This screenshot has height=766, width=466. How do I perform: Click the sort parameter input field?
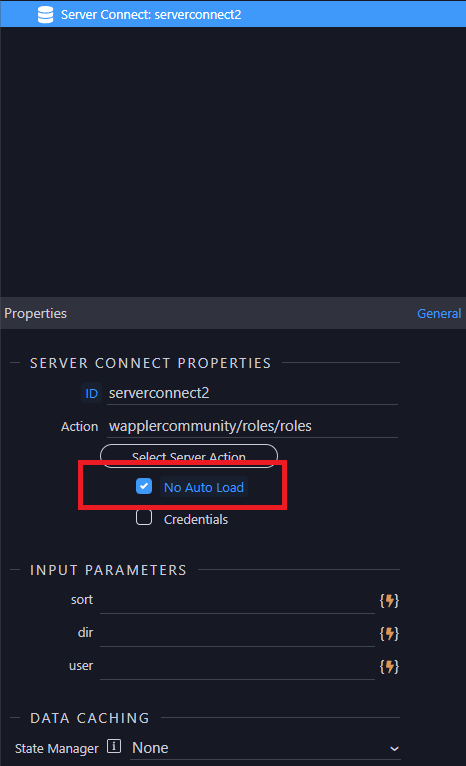tap(237, 601)
